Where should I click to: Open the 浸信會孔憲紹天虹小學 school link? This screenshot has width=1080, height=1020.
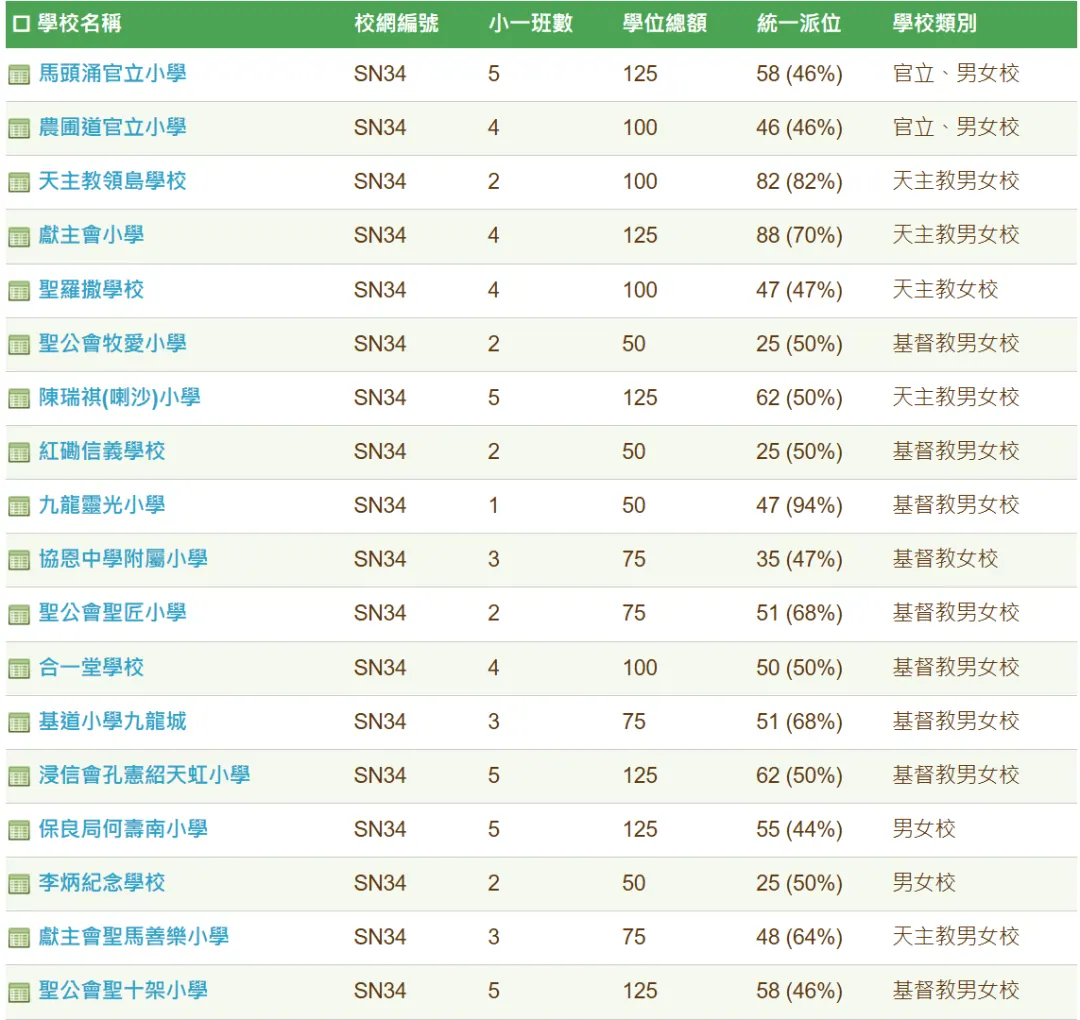144,775
